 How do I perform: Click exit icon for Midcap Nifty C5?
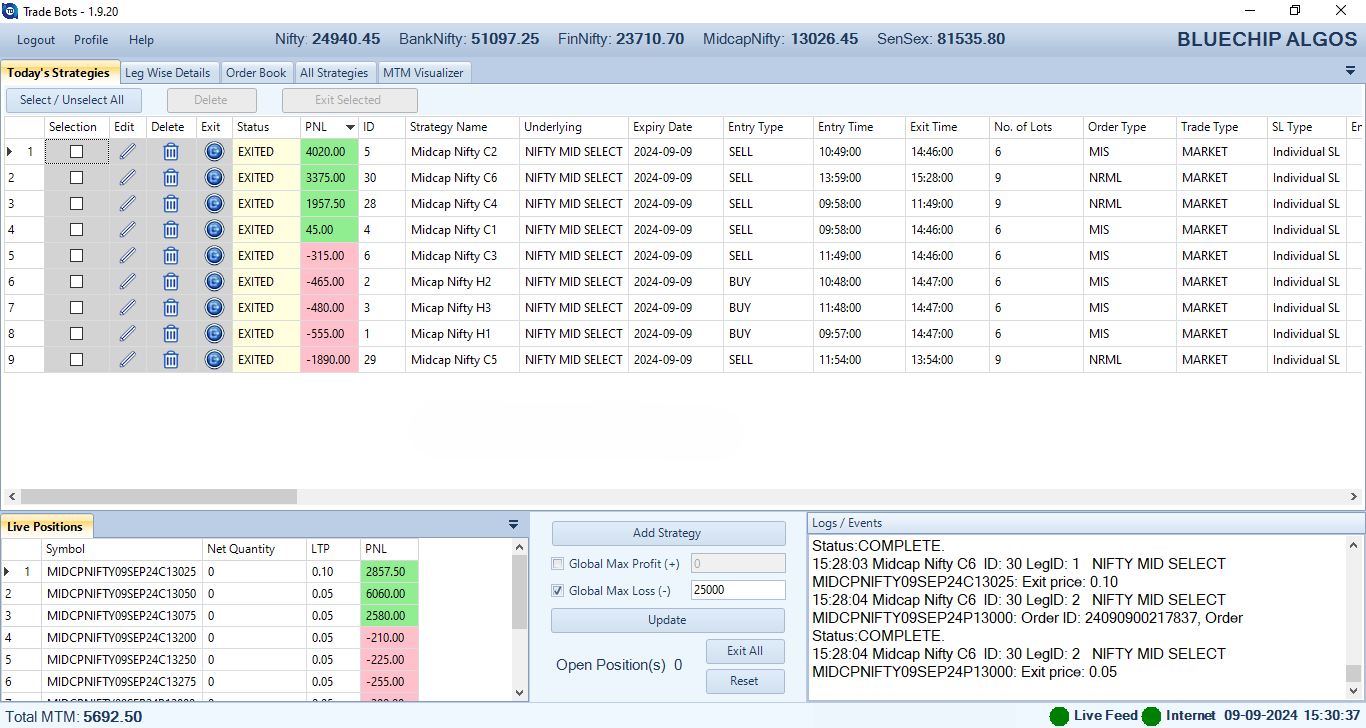pyautogui.click(x=214, y=359)
